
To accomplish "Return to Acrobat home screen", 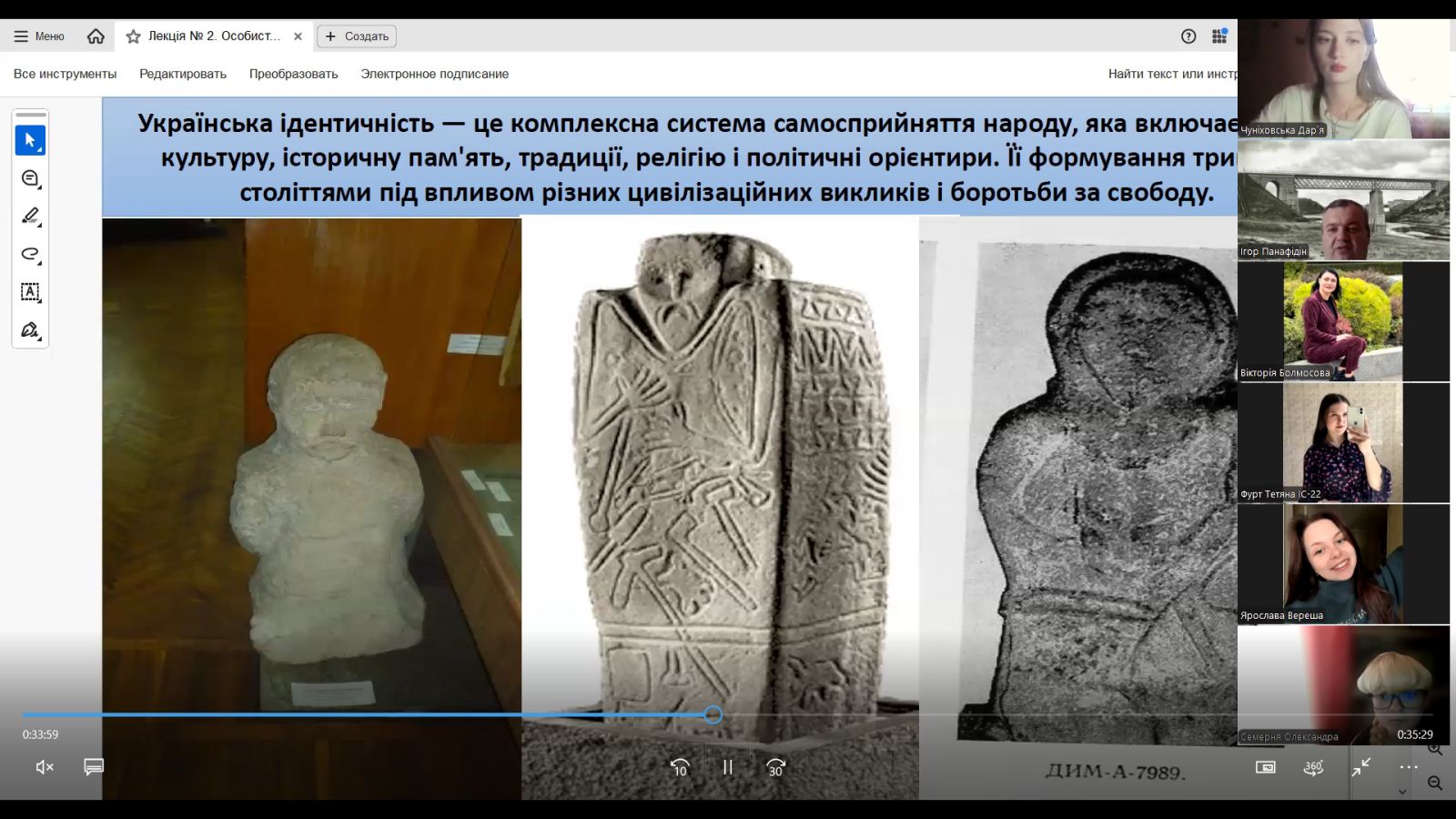I will (96, 35).
